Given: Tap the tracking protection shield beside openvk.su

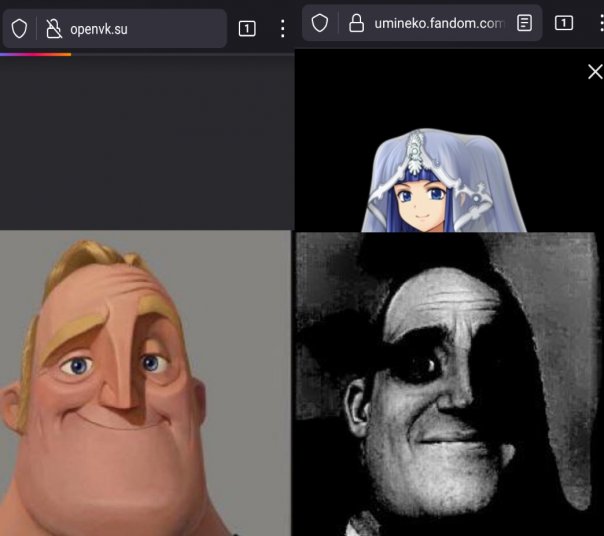Looking at the screenshot, I should point(19,29).
